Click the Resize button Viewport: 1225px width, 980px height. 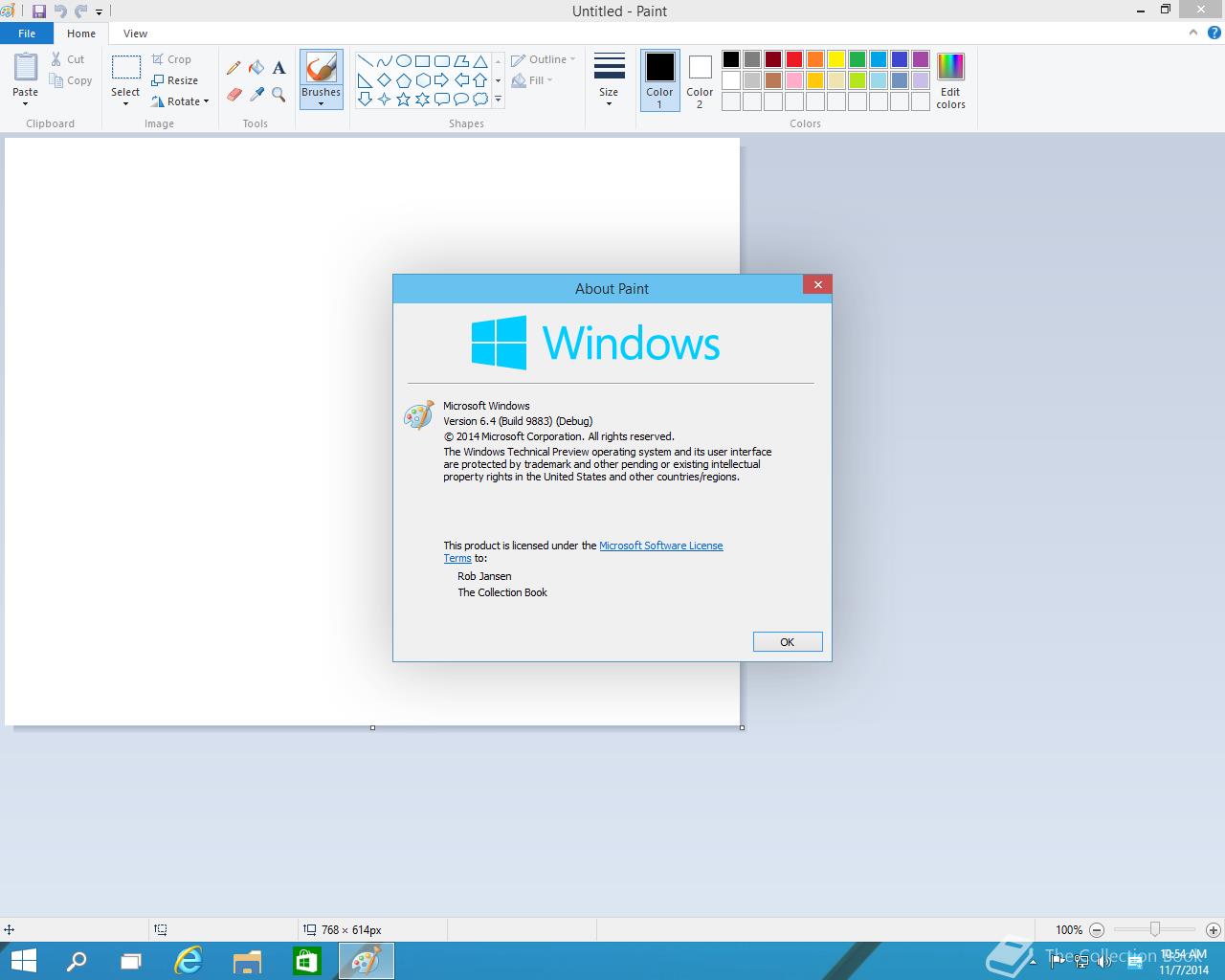174,80
